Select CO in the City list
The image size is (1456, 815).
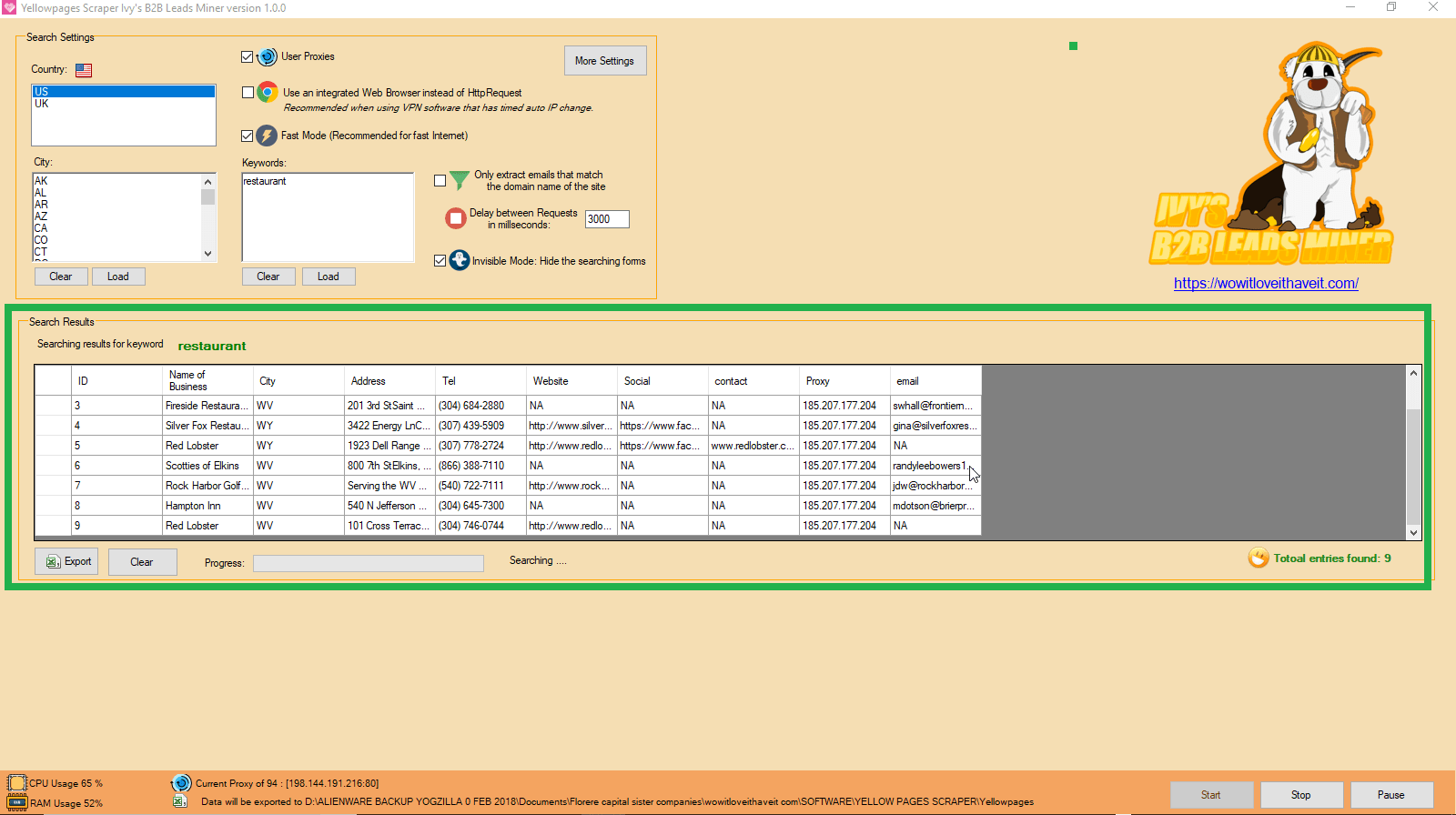[x=116, y=240]
